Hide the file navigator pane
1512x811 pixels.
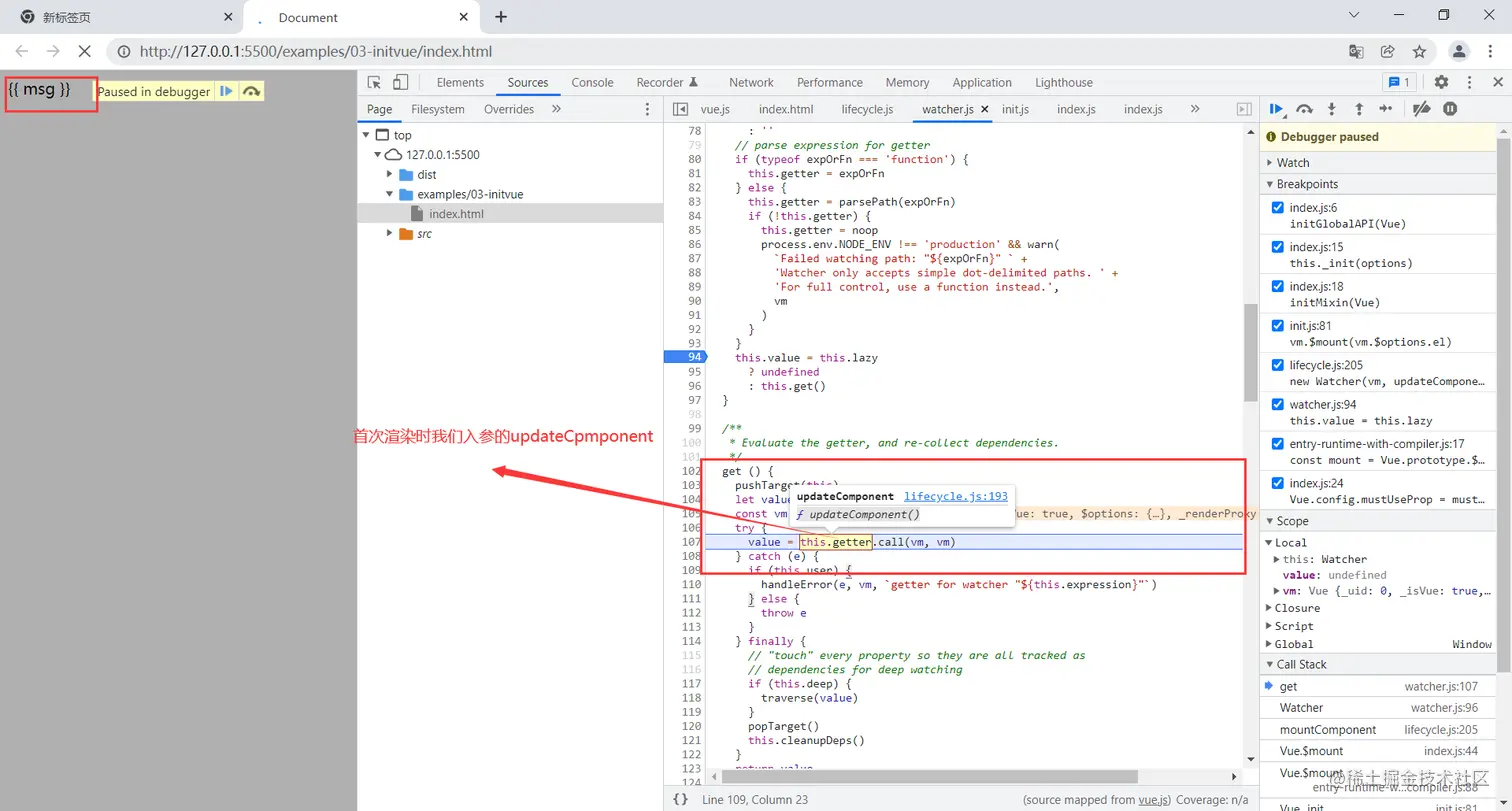(x=681, y=109)
